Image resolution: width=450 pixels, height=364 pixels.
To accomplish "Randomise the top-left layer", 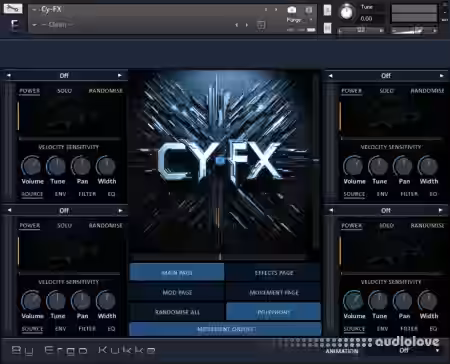I will [x=105, y=91].
